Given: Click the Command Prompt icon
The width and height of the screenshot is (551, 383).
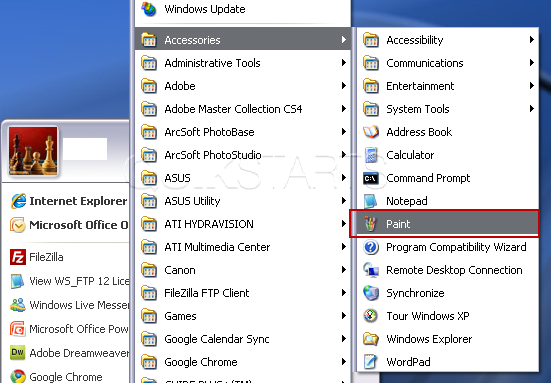Looking at the screenshot, I should (371, 178).
